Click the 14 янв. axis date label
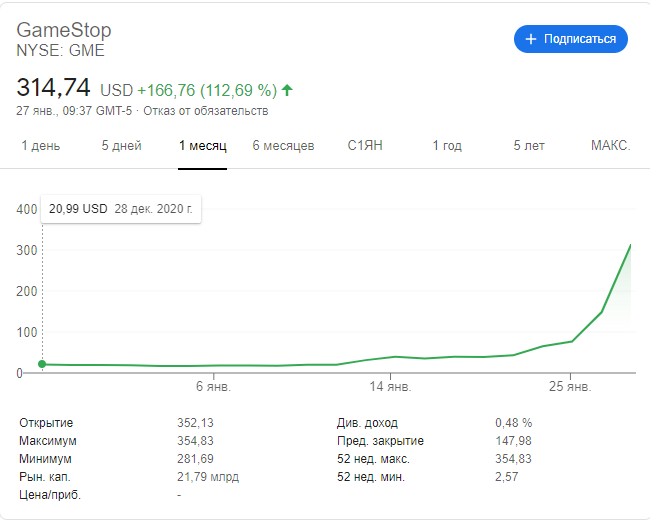 tap(390, 386)
